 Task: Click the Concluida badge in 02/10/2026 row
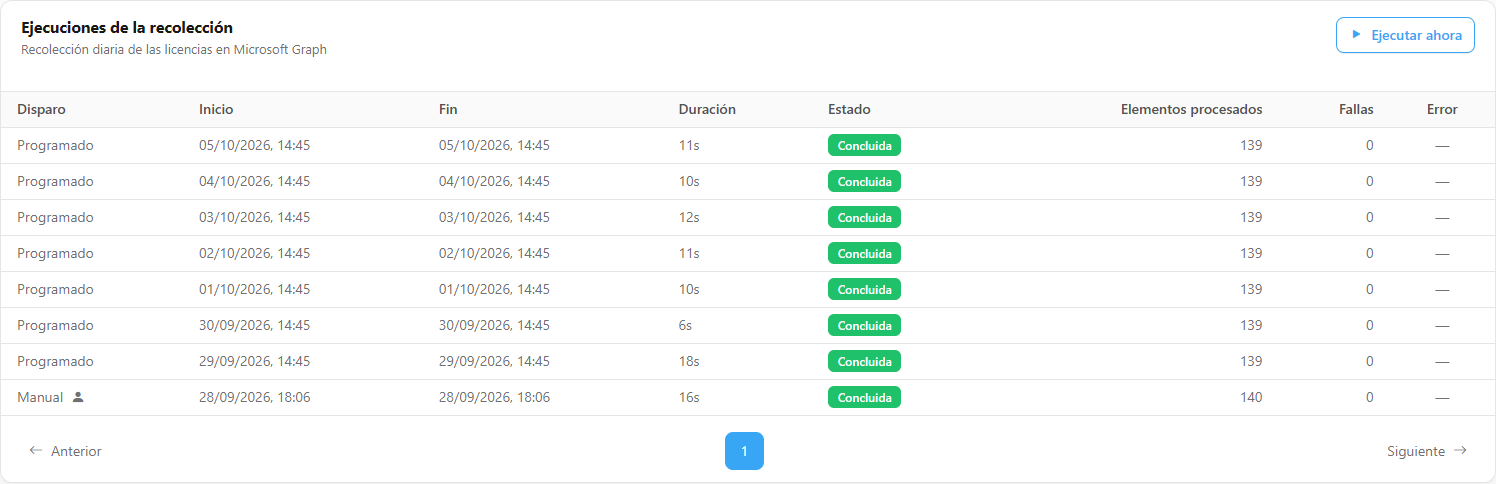coord(864,253)
